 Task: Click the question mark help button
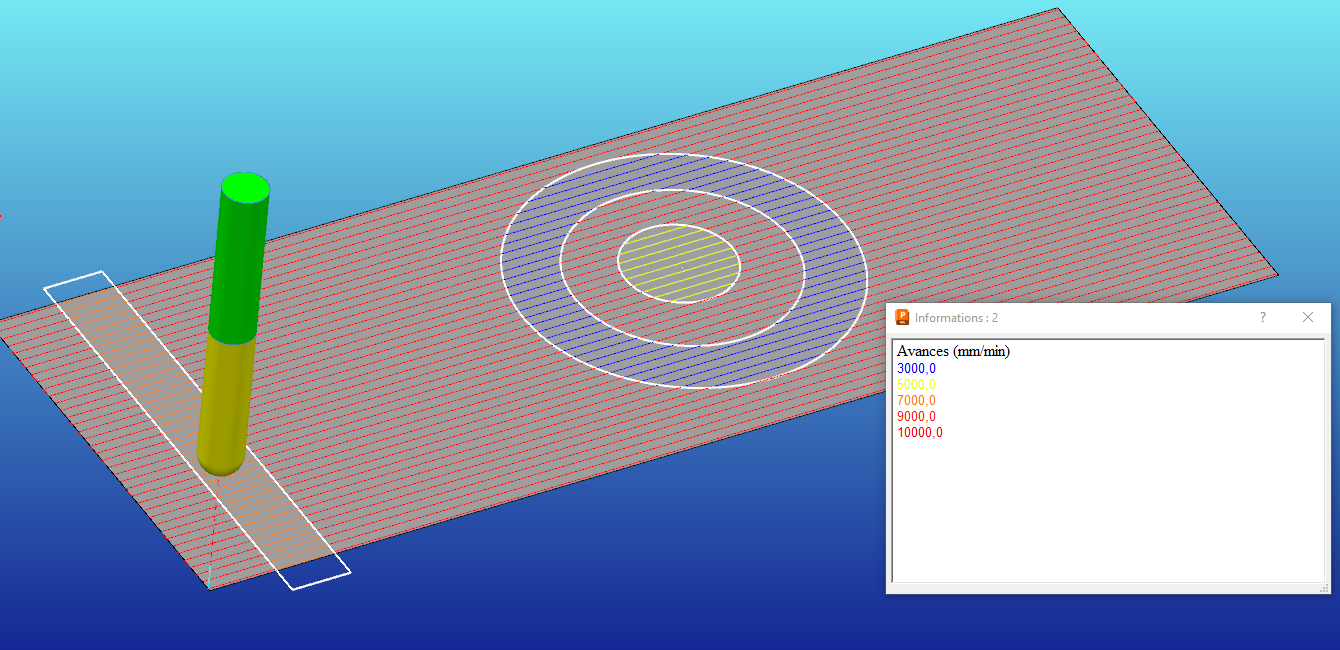[1262, 317]
